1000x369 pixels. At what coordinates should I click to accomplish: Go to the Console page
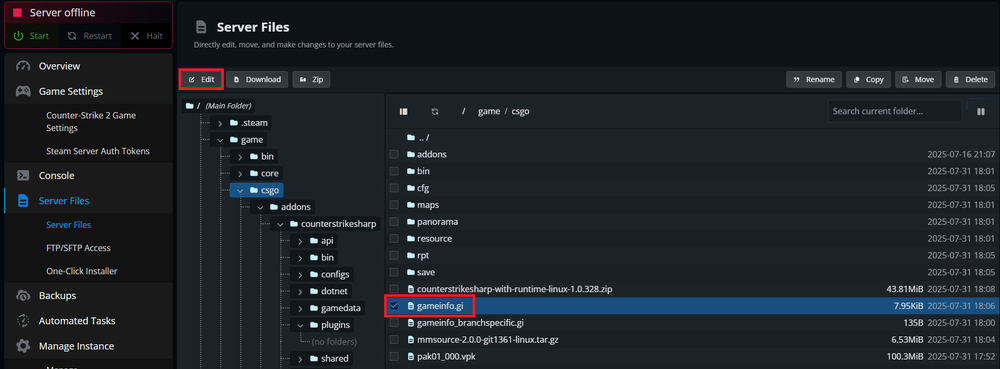(x=56, y=175)
